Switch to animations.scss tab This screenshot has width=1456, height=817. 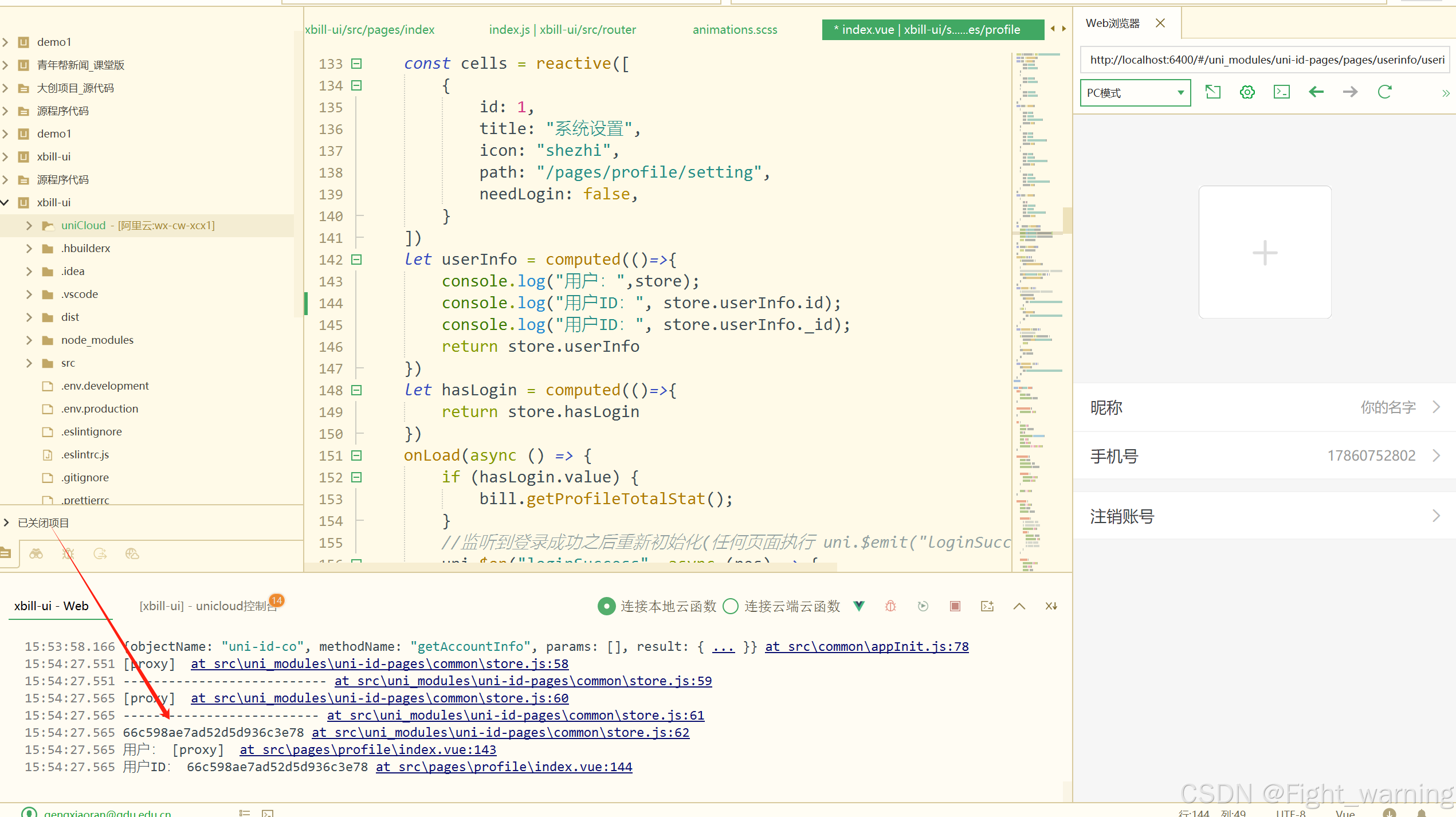735,30
